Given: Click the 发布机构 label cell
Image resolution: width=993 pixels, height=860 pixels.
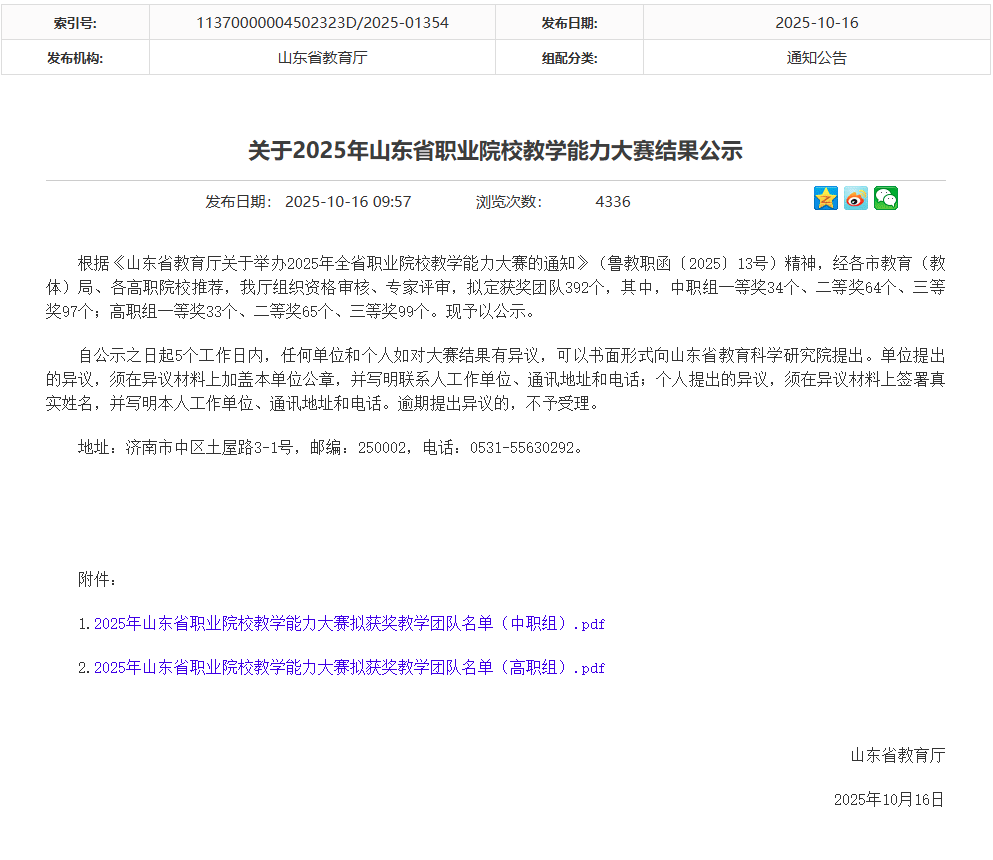Looking at the screenshot, I should (x=75, y=58).
